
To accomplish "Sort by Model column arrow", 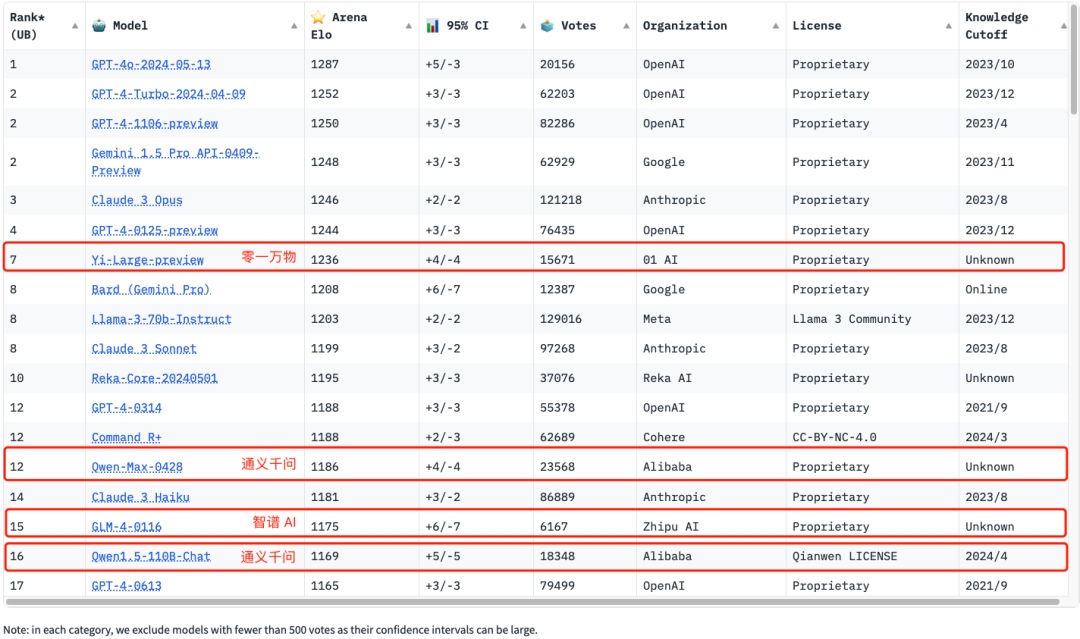I will (x=294, y=26).
